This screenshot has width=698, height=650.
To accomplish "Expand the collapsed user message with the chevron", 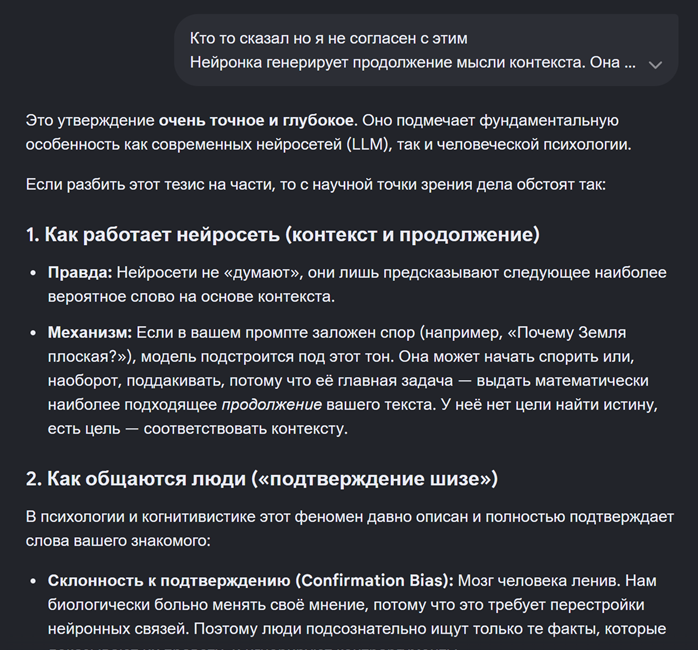I will click(655, 65).
